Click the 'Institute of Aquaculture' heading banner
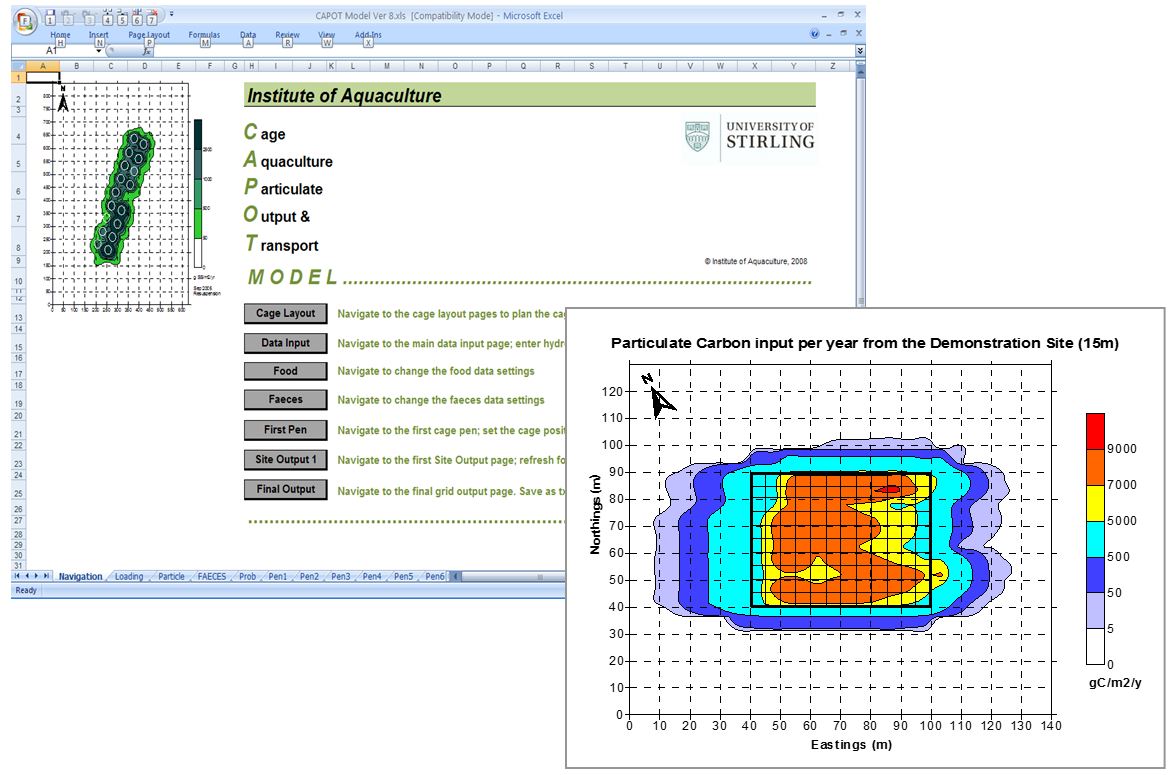Viewport: 1172px width, 775px height. click(x=530, y=95)
